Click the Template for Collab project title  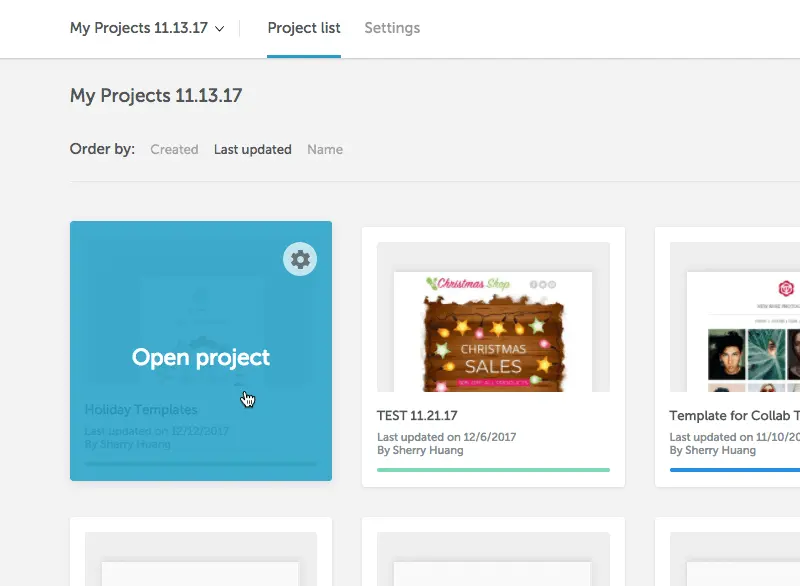point(735,416)
